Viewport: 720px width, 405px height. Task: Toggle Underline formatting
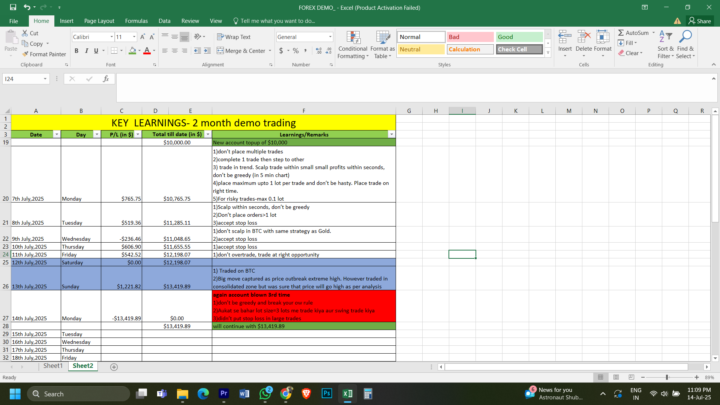96,51
